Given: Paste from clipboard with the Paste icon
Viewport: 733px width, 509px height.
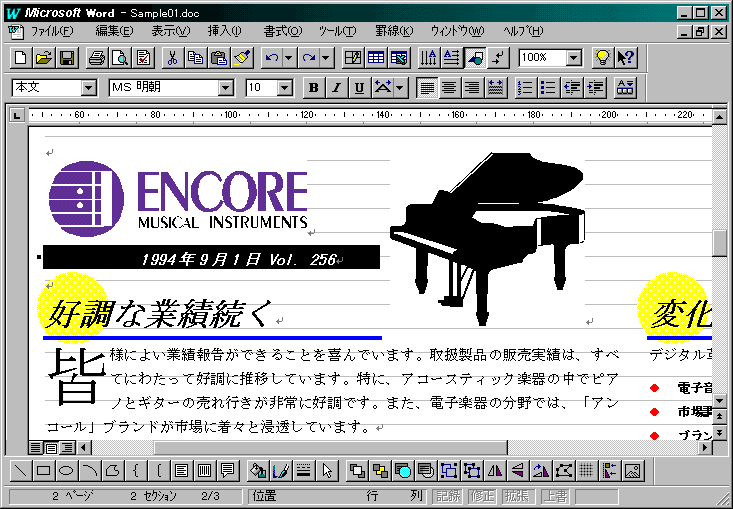Looking at the screenshot, I should point(219,58).
